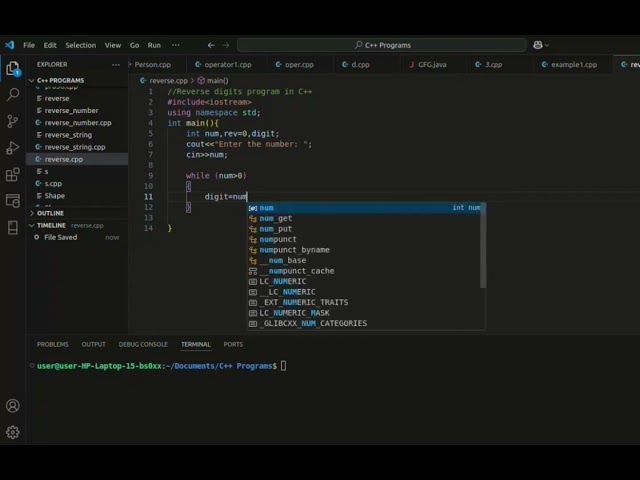The image size is (640, 480).
Task: Choose the num variable suggestion
Action: click(364, 208)
